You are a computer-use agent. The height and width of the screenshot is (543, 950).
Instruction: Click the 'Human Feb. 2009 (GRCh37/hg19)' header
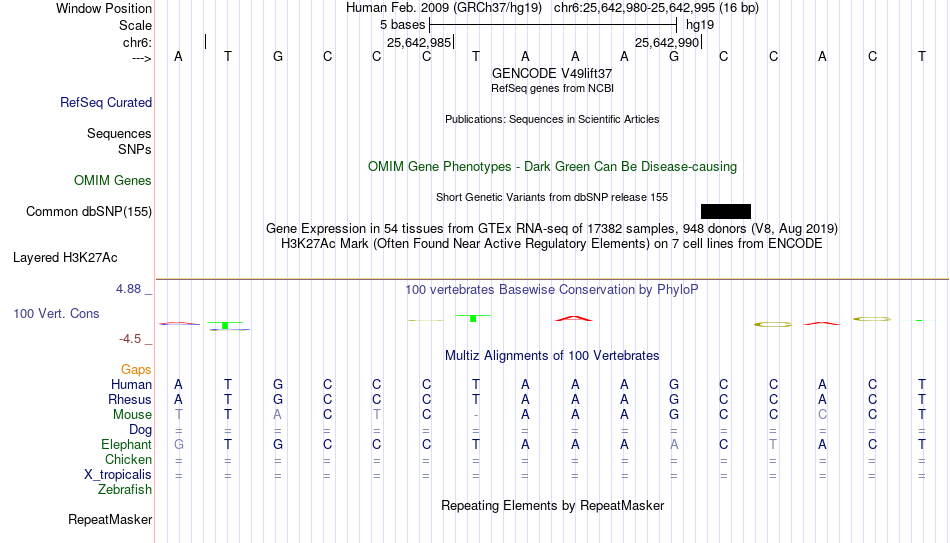pyautogui.click(x=445, y=8)
